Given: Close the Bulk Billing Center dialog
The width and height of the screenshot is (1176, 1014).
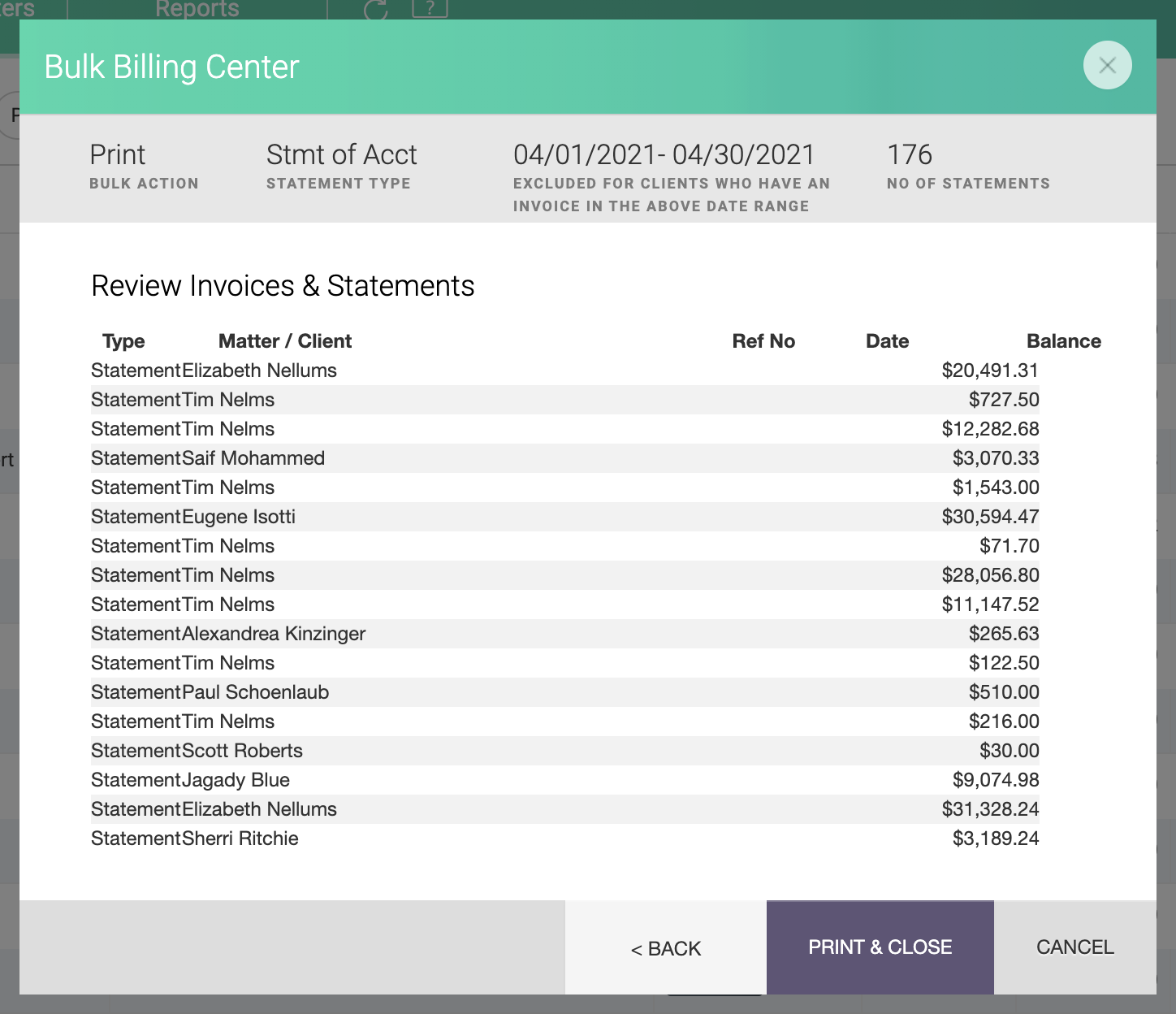Looking at the screenshot, I should pos(1107,65).
